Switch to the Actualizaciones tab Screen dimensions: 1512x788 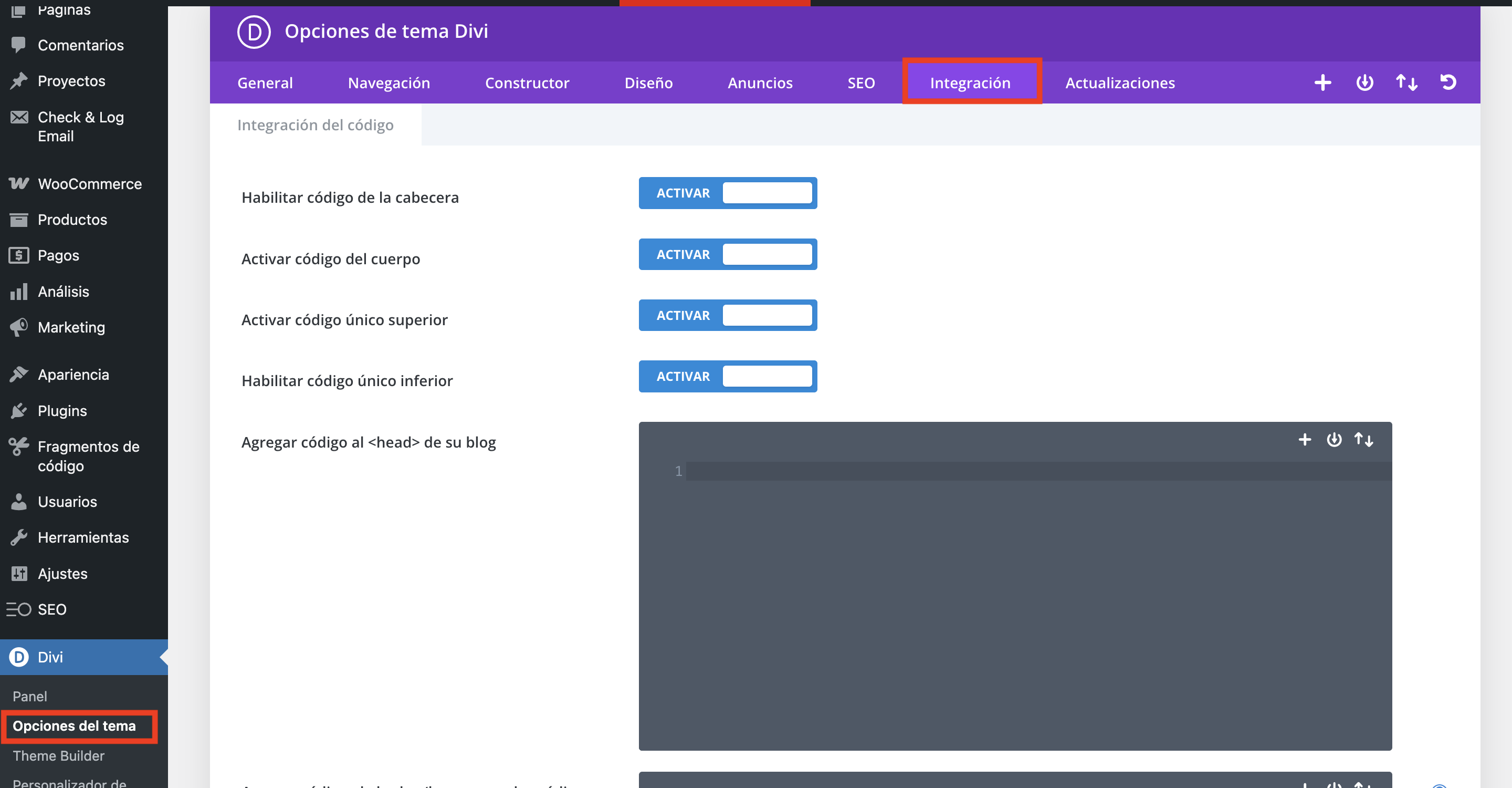click(1119, 83)
